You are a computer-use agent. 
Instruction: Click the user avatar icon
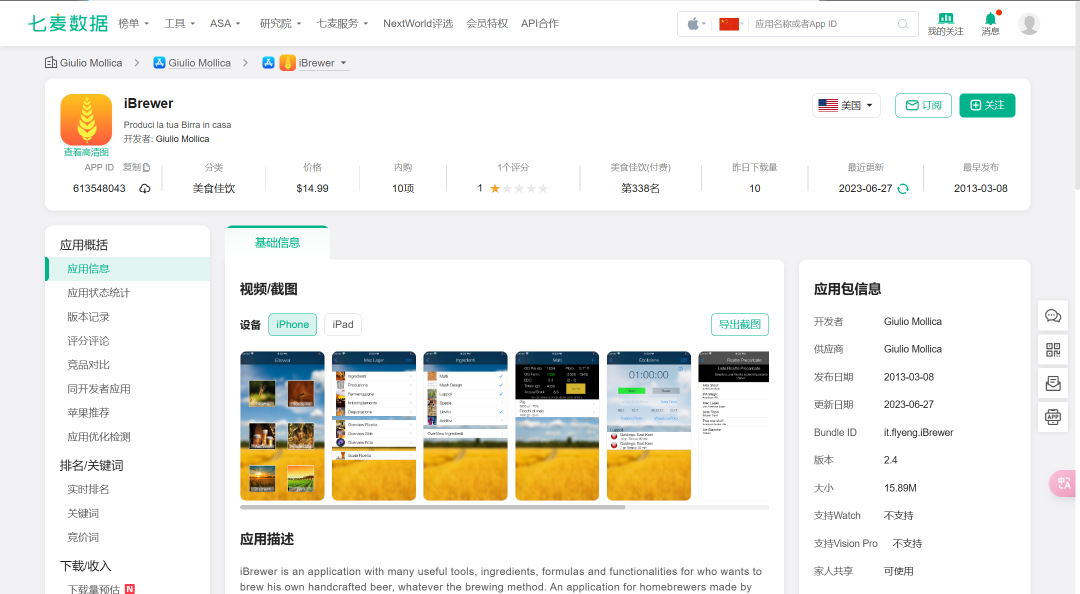click(1029, 24)
